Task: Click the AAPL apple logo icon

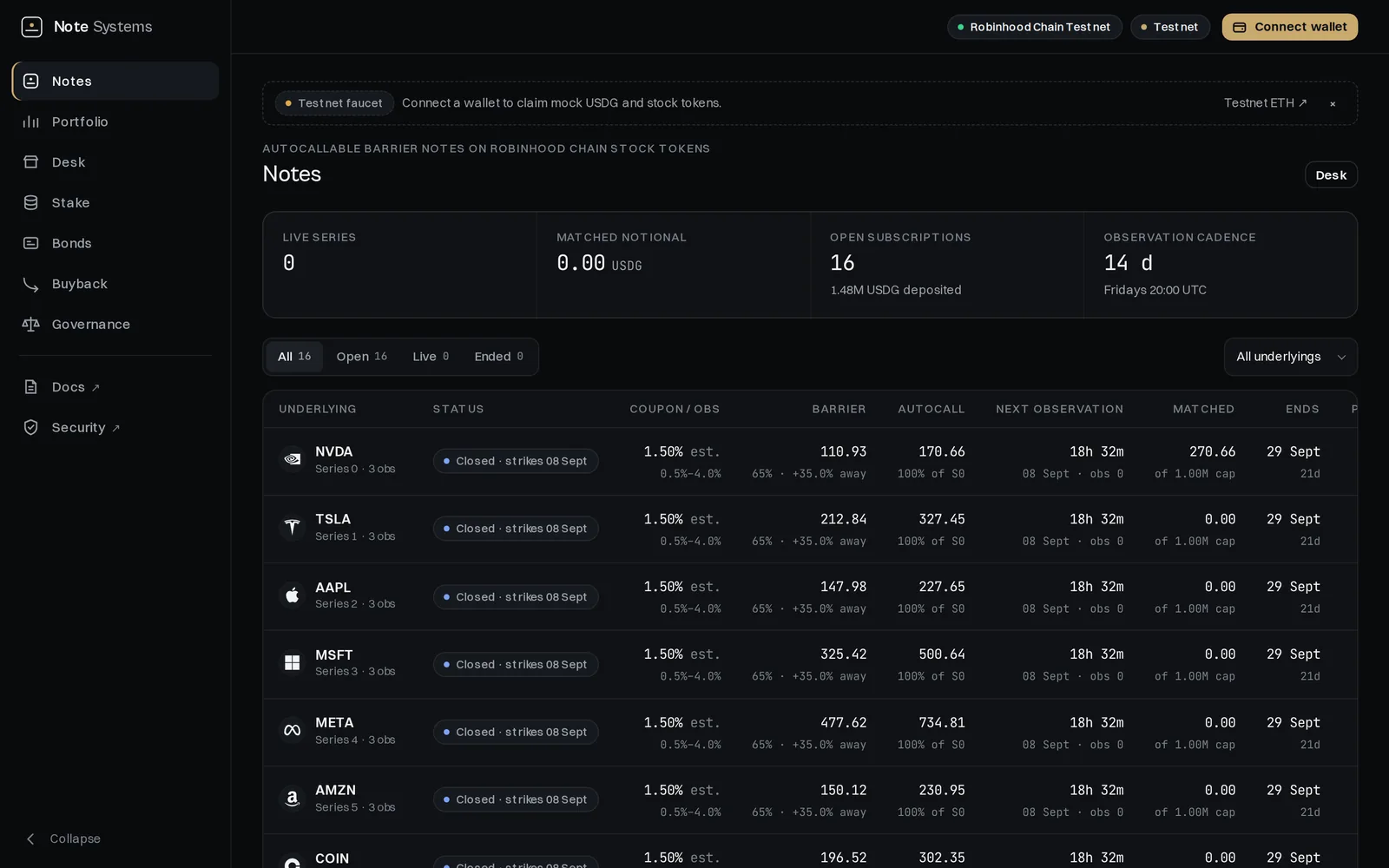Action: point(293,595)
